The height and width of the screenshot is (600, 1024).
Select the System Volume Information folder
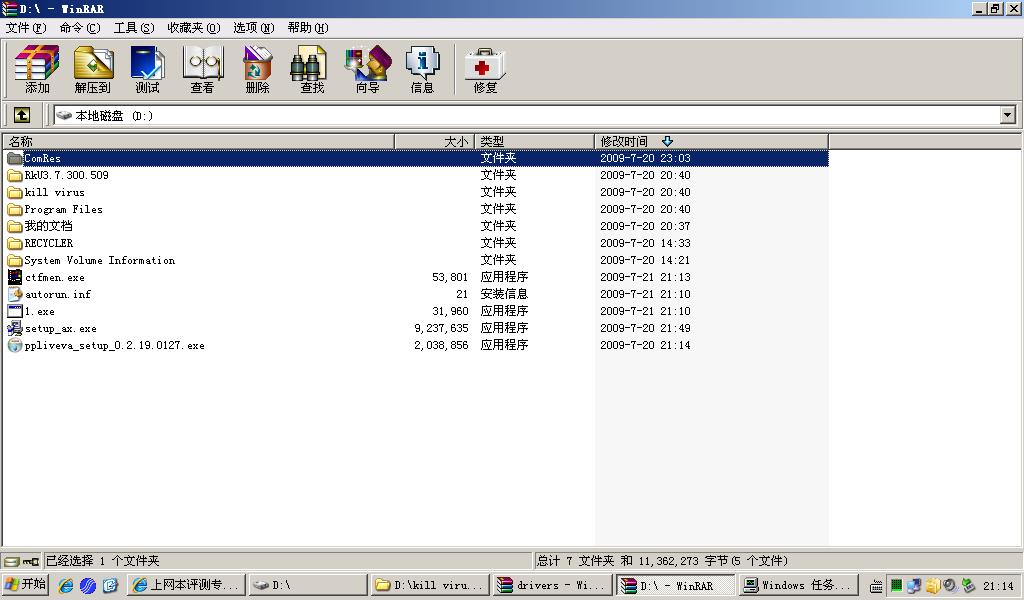pyautogui.click(x=91, y=260)
